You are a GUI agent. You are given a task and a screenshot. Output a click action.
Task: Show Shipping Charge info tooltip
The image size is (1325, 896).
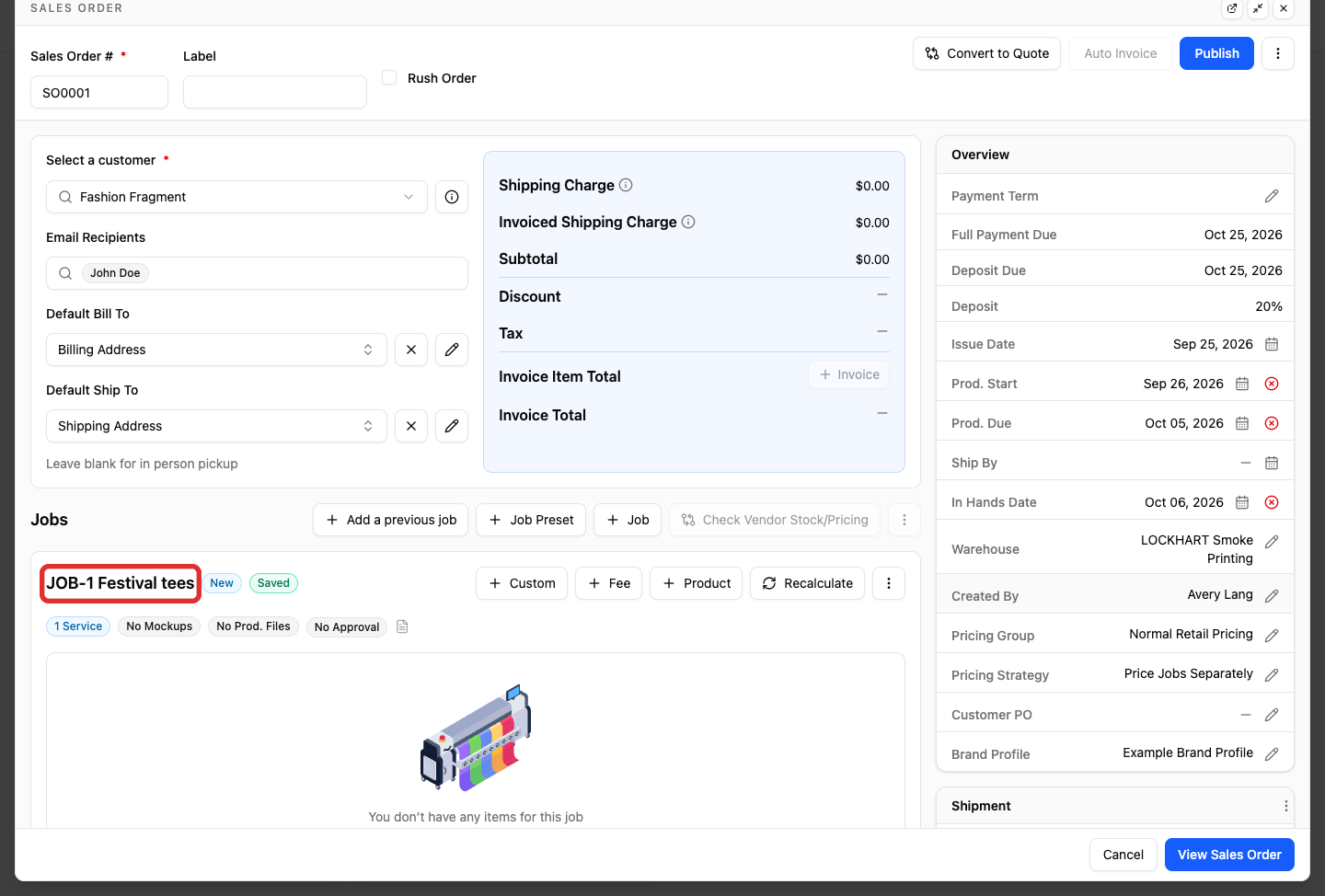(626, 185)
